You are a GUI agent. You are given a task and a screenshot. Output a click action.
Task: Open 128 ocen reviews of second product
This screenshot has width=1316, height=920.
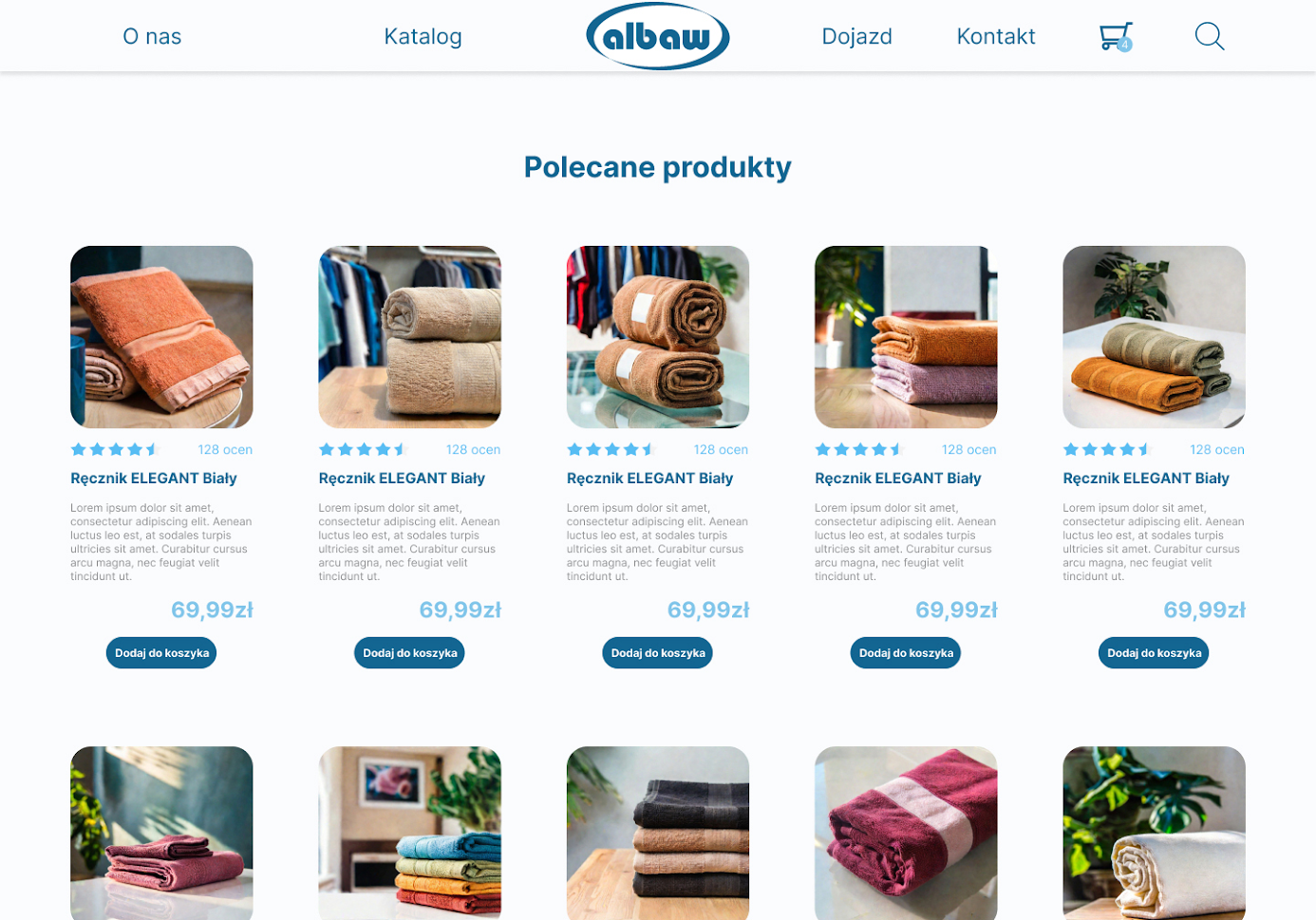coord(473,450)
